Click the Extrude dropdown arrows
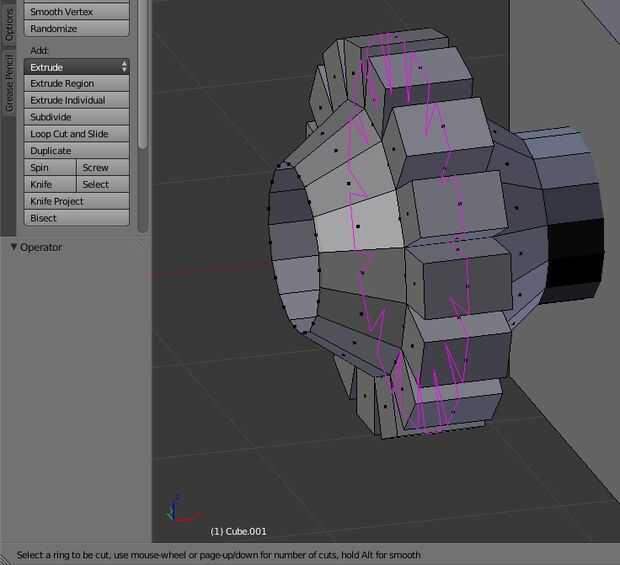 tap(124, 67)
